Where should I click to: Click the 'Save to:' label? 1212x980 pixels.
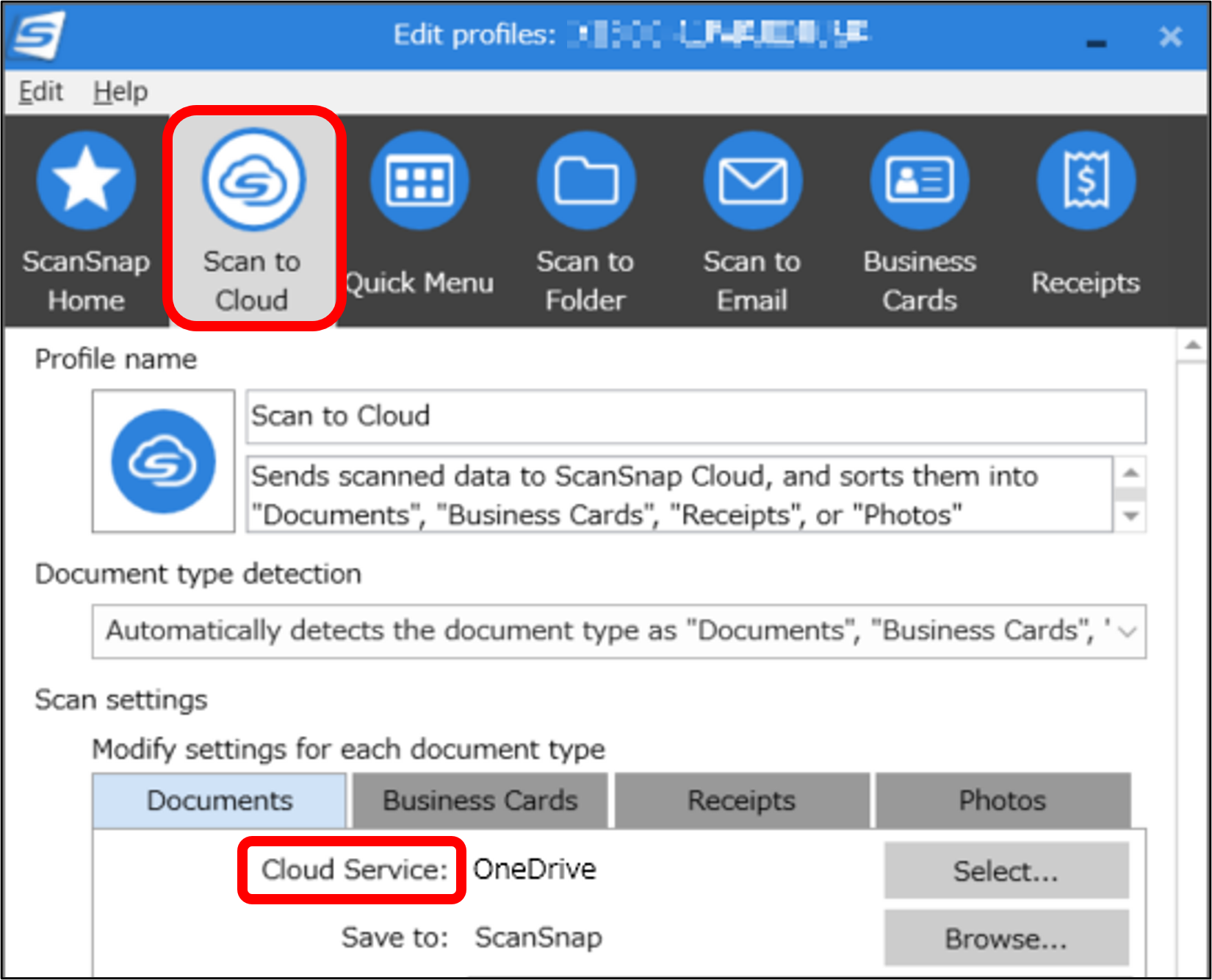[395, 937]
